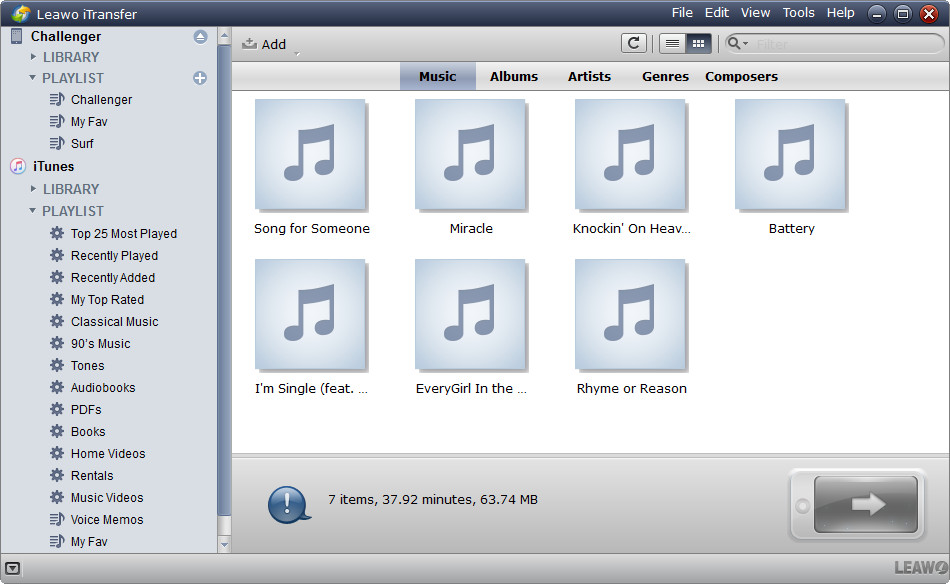The height and width of the screenshot is (584, 950).
Task: Select Books playlist
Action: coord(88,432)
